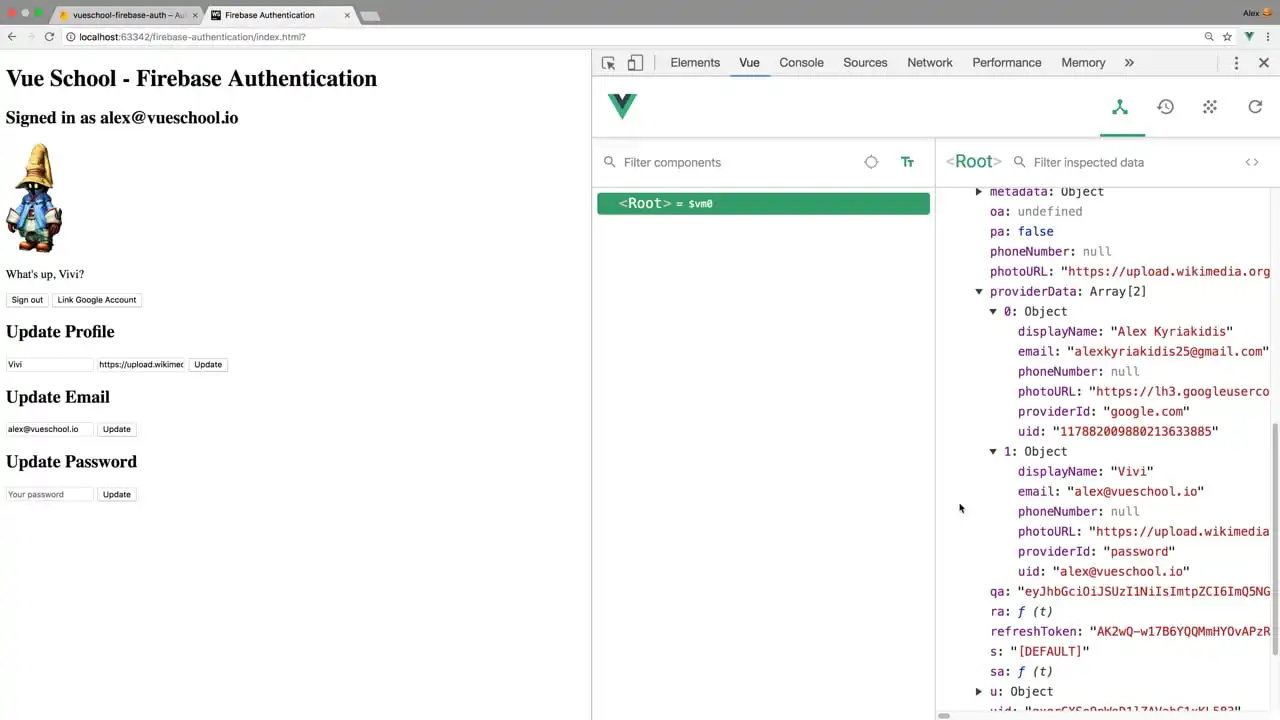Image resolution: width=1280 pixels, height=720 pixels.
Task: Expand the metadata Object
Action: (979, 191)
